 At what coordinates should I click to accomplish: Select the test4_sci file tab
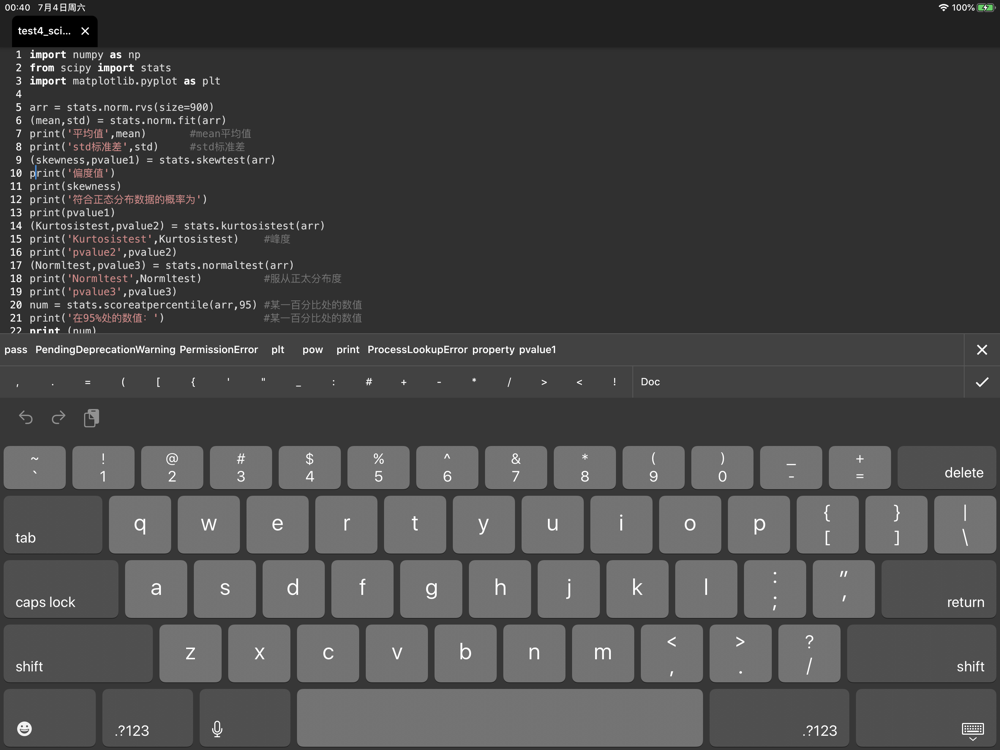coord(44,31)
